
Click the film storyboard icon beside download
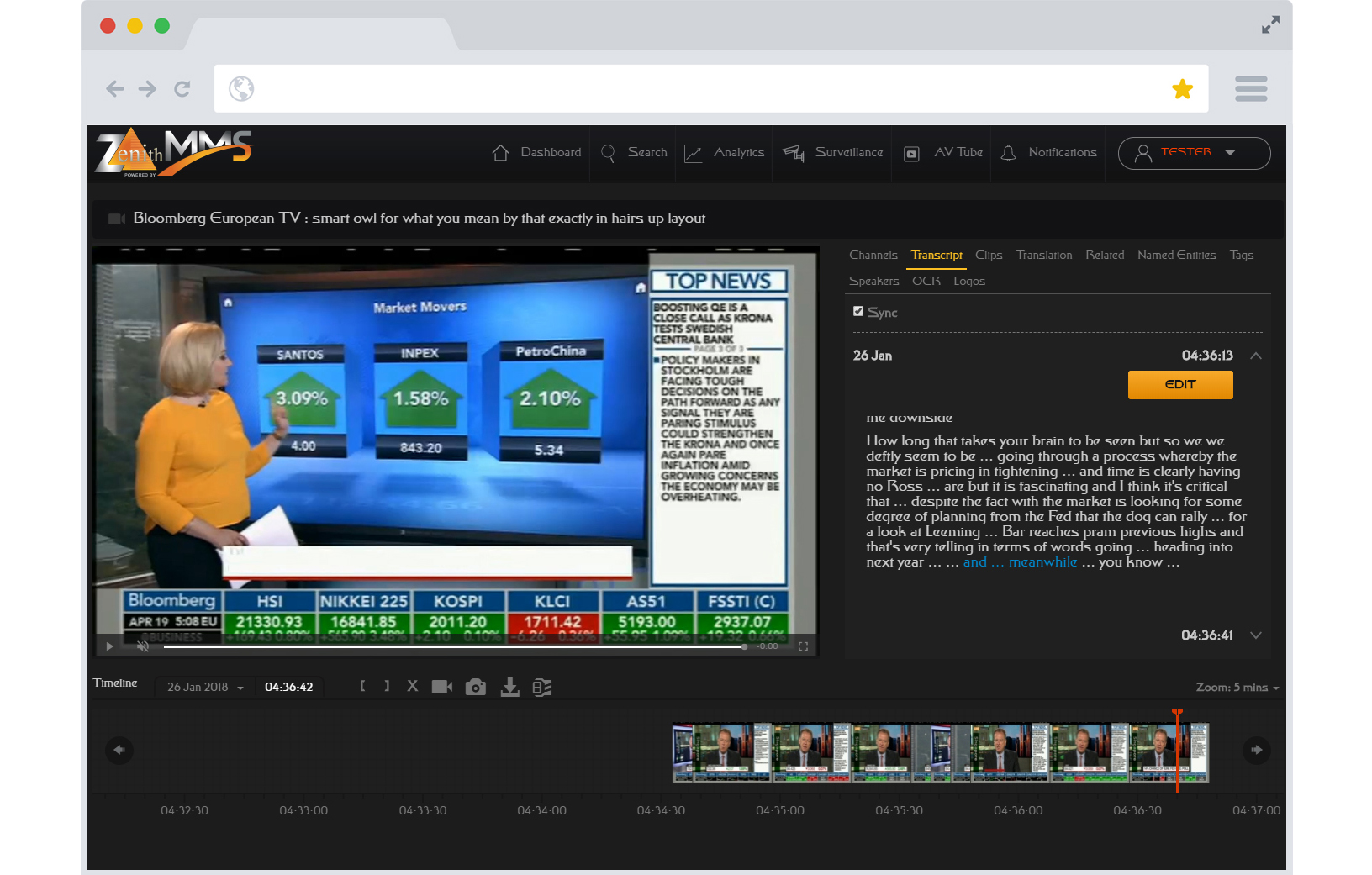click(542, 687)
